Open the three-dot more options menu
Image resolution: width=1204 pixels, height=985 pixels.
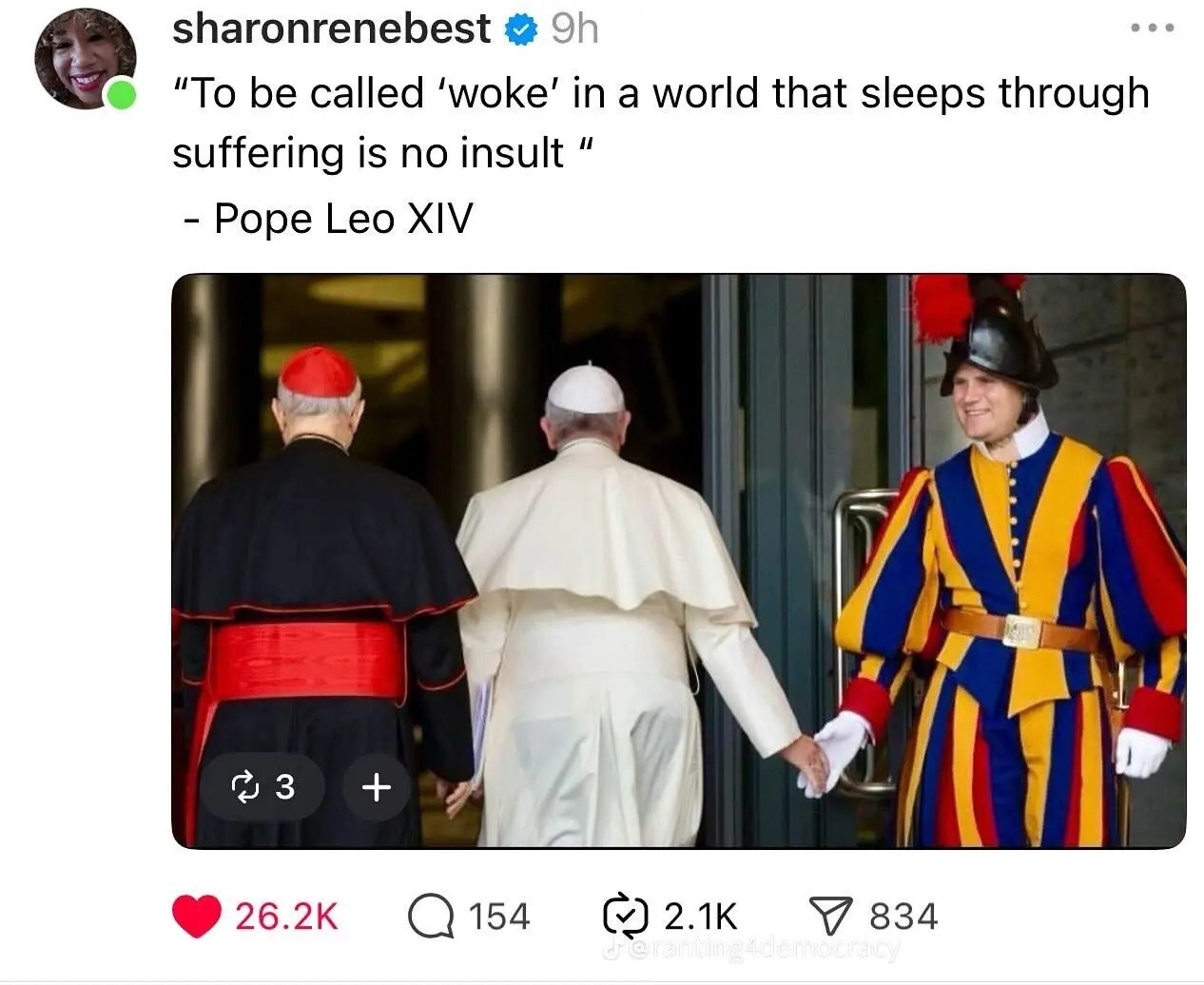coord(1153,29)
